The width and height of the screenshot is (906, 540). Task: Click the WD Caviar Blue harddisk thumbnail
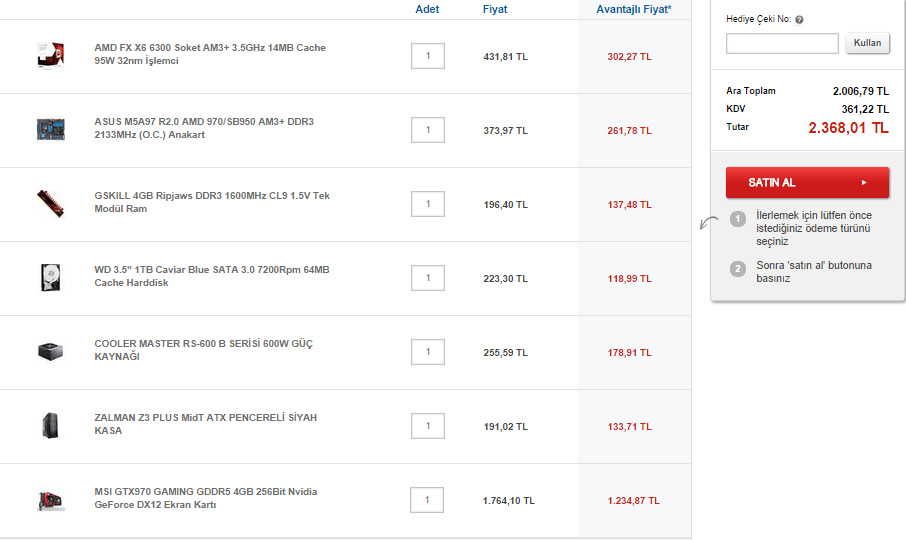pyautogui.click(x=50, y=277)
